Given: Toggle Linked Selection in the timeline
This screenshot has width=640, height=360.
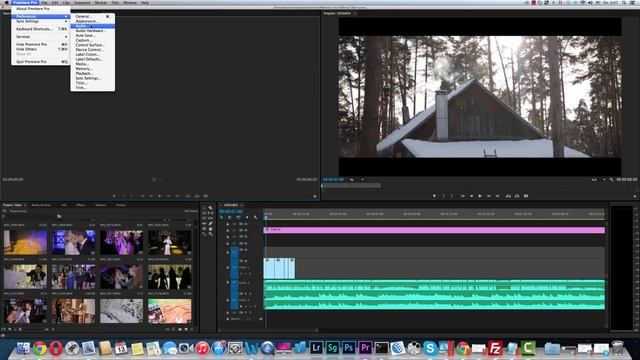Looking at the screenshot, I should click(238, 218).
